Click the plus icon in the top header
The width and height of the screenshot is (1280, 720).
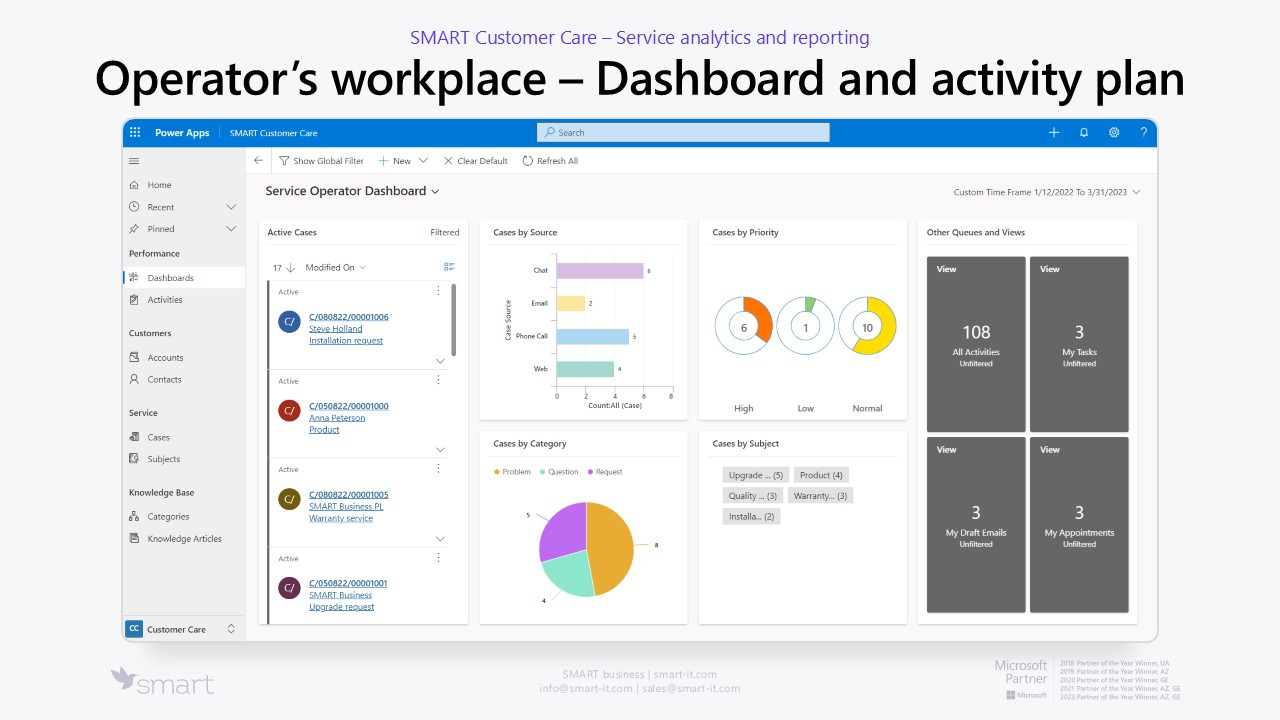(x=1054, y=132)
